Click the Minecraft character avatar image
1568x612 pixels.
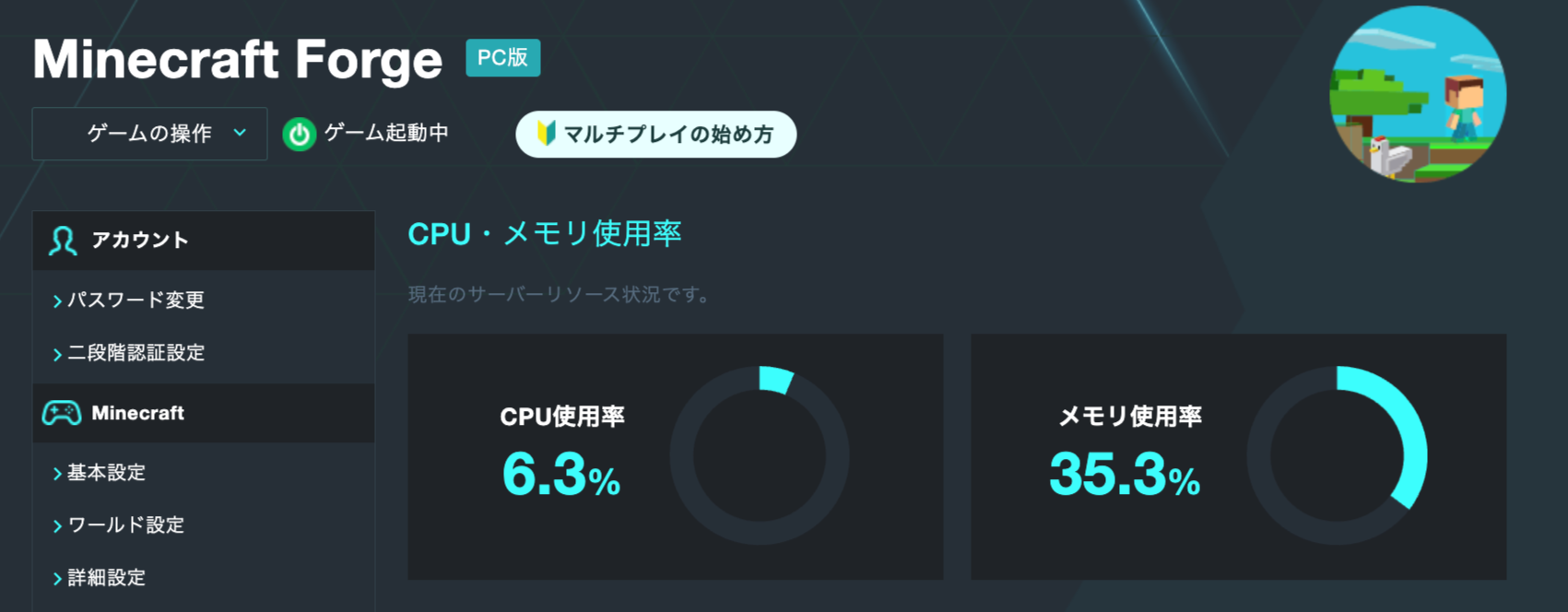pos(1418,94)
